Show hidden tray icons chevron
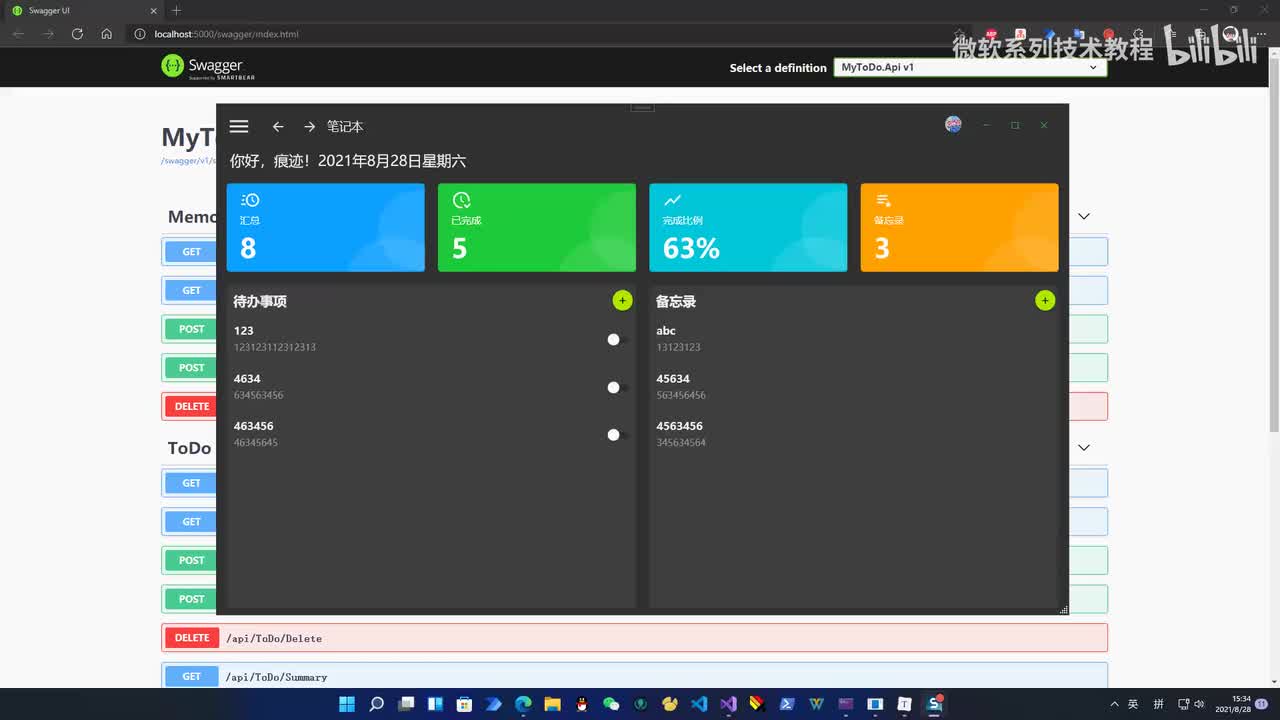The width and height of the screenshot is (1280, 720). 1114,704
